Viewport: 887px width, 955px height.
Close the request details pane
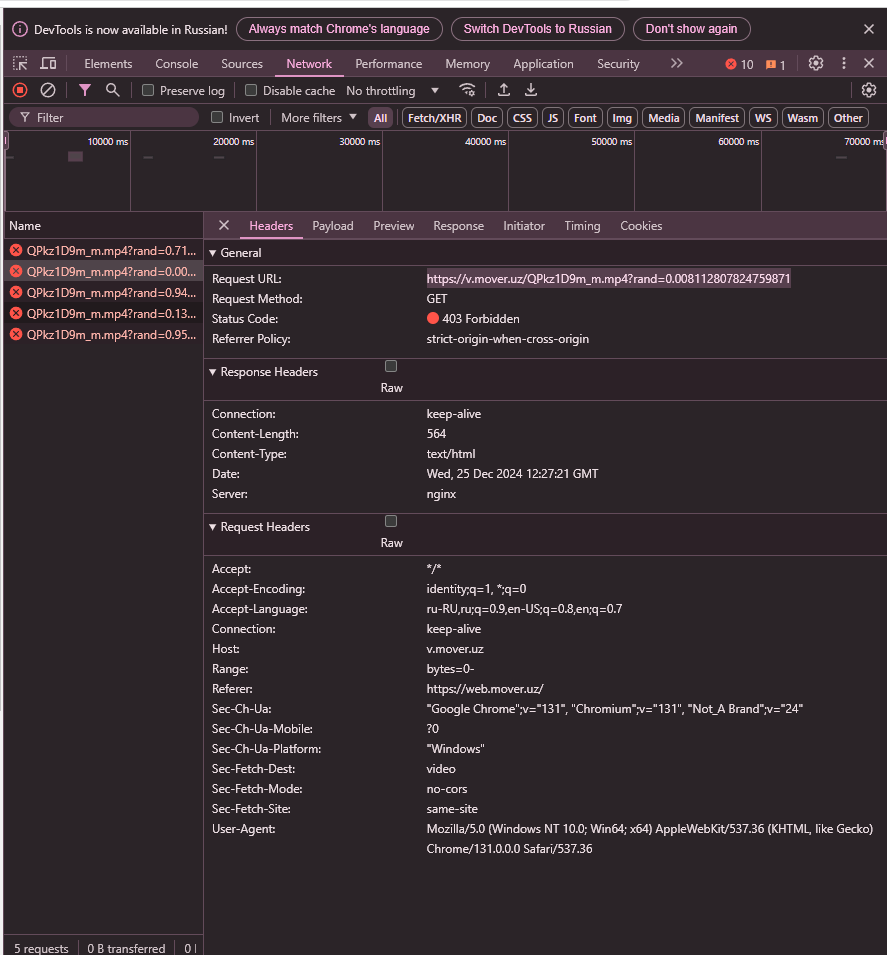point(224,225)
